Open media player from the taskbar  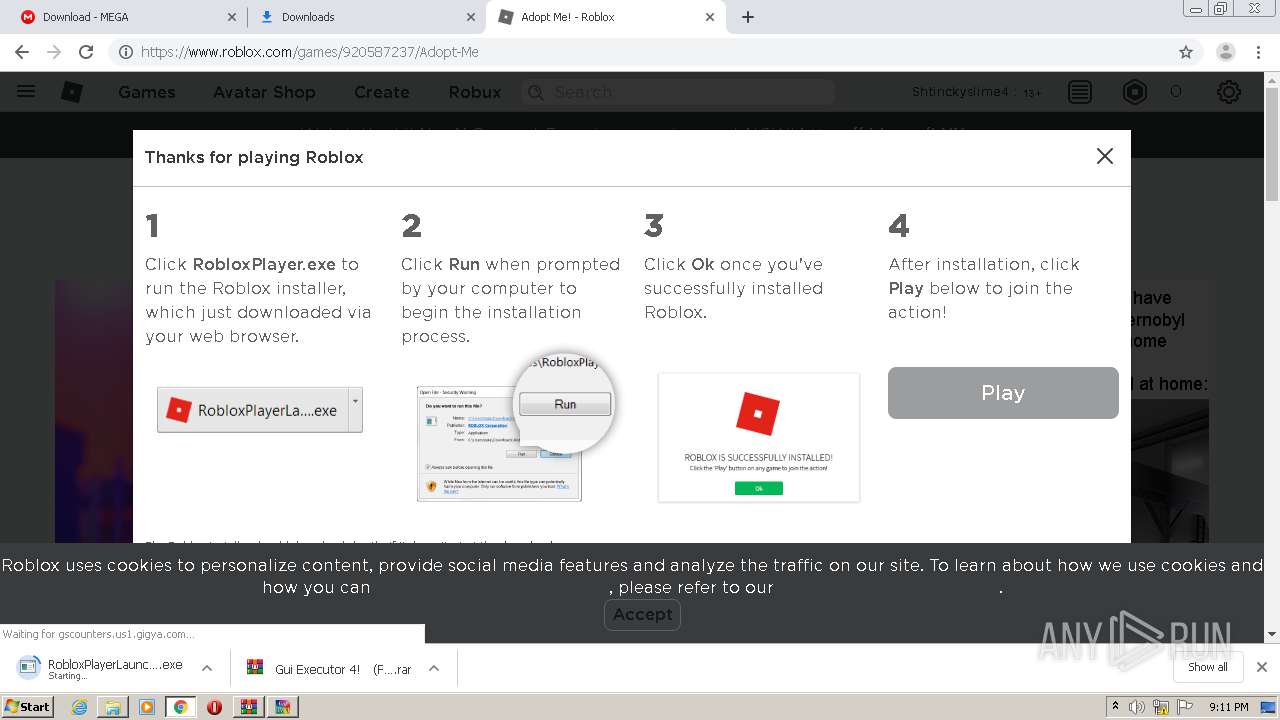[147, 707]
